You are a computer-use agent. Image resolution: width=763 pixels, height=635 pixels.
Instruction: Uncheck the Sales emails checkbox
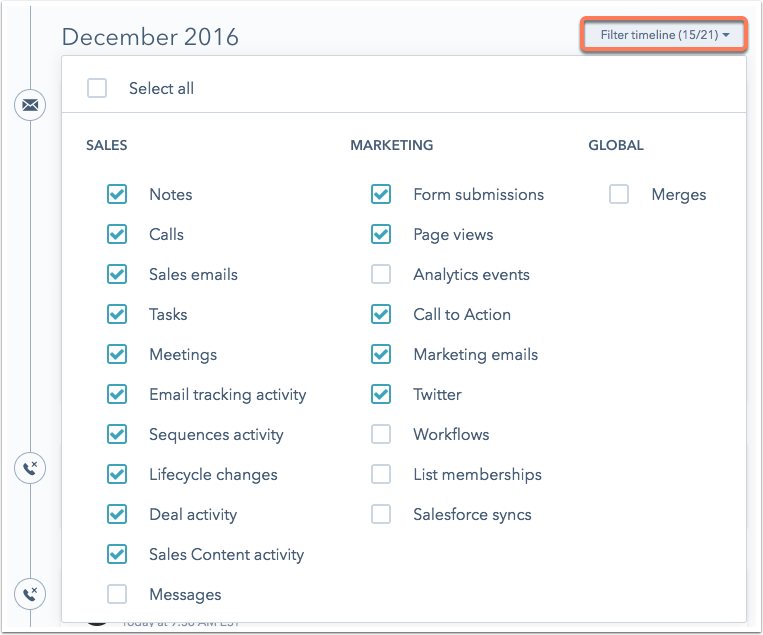pos(117,274)
